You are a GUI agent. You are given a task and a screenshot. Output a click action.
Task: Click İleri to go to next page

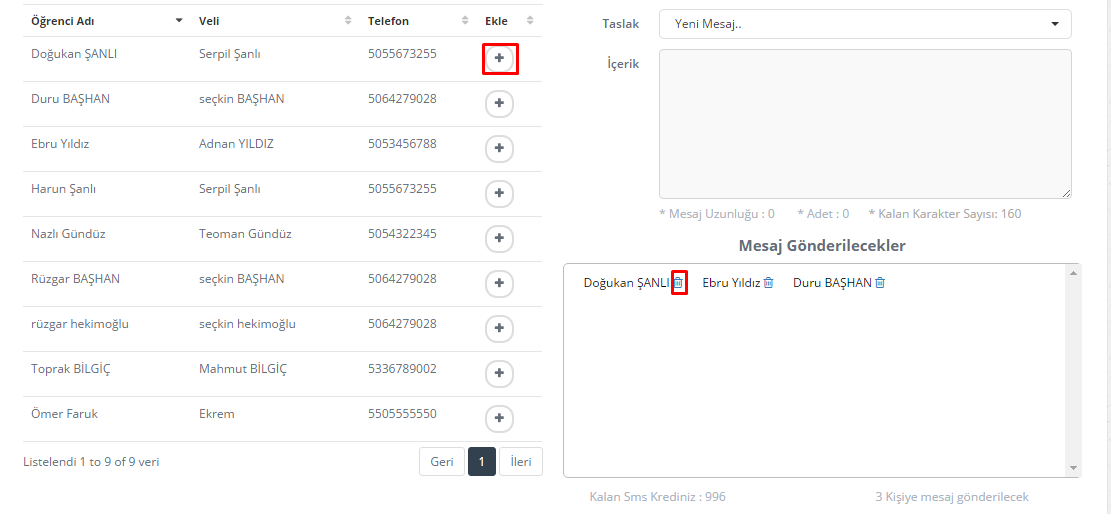pos(520,462)
